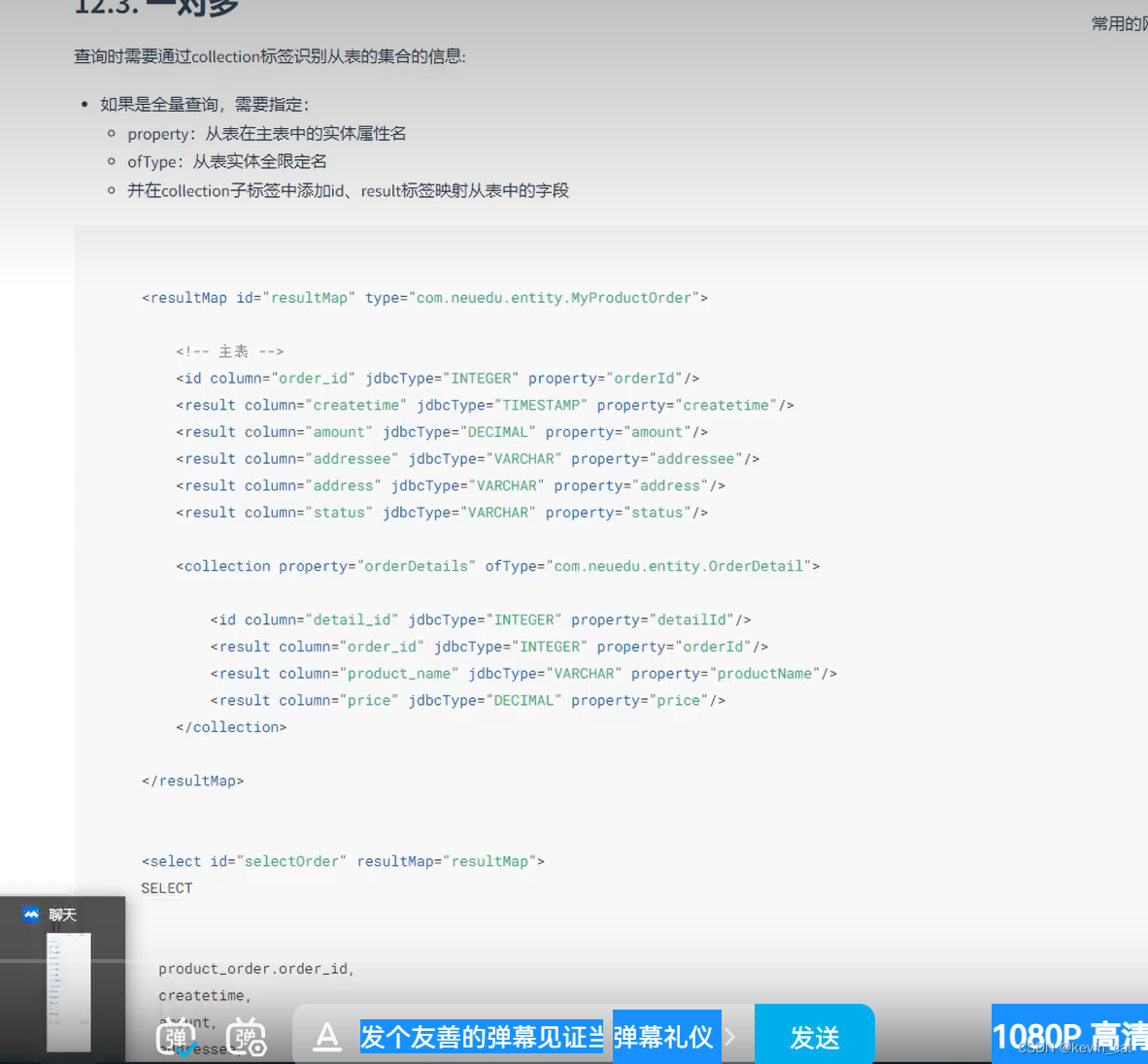Click the closing </collection> tag
The width and height of the screenshot is (1148, 1064).
(231, 727)
